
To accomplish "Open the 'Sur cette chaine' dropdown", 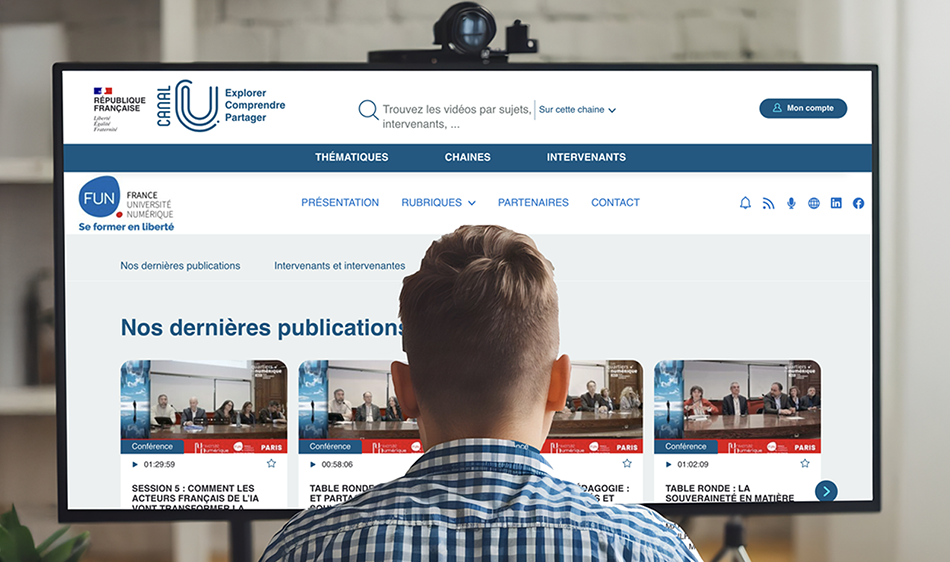I will point(577,110).
